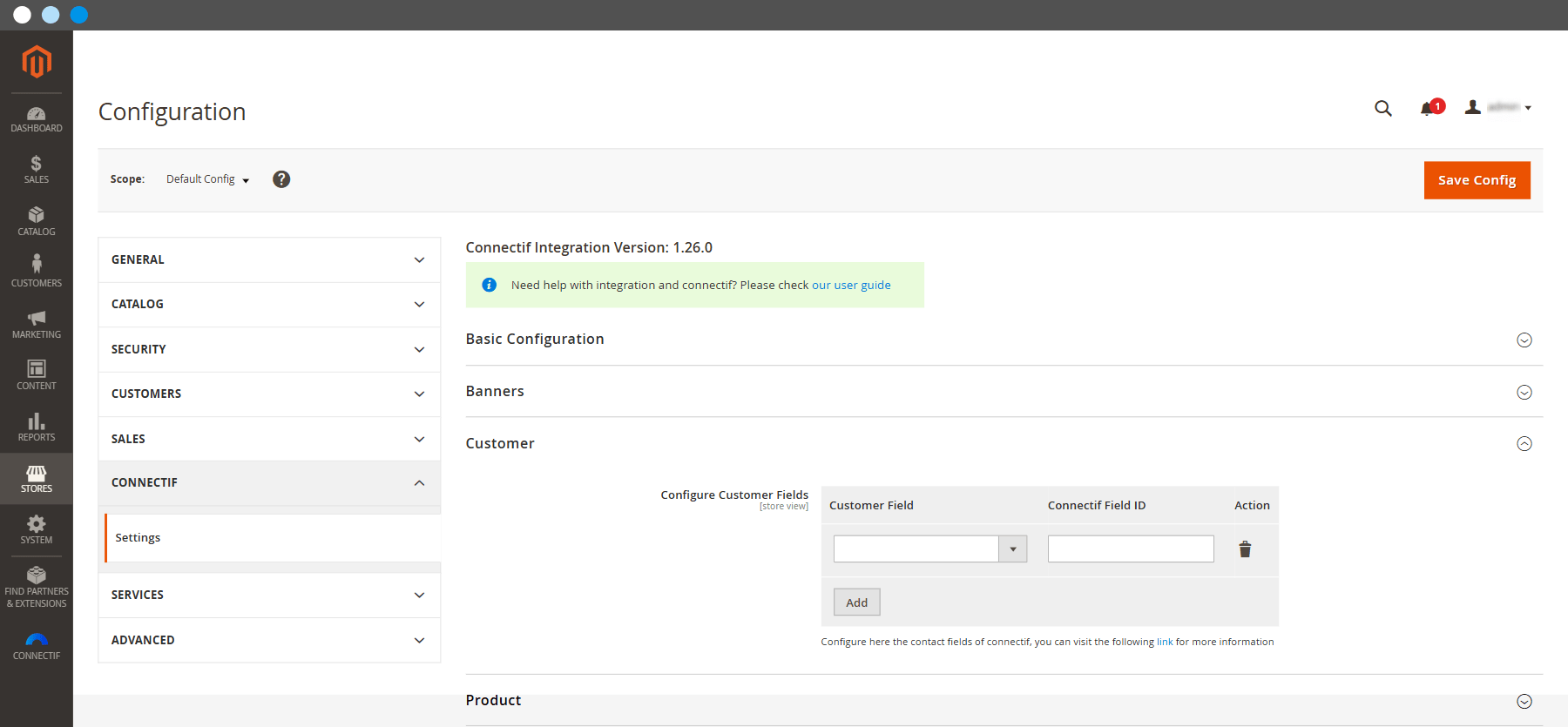
Task: Open the Customer Field select dropdown
Action: (930, 549)
